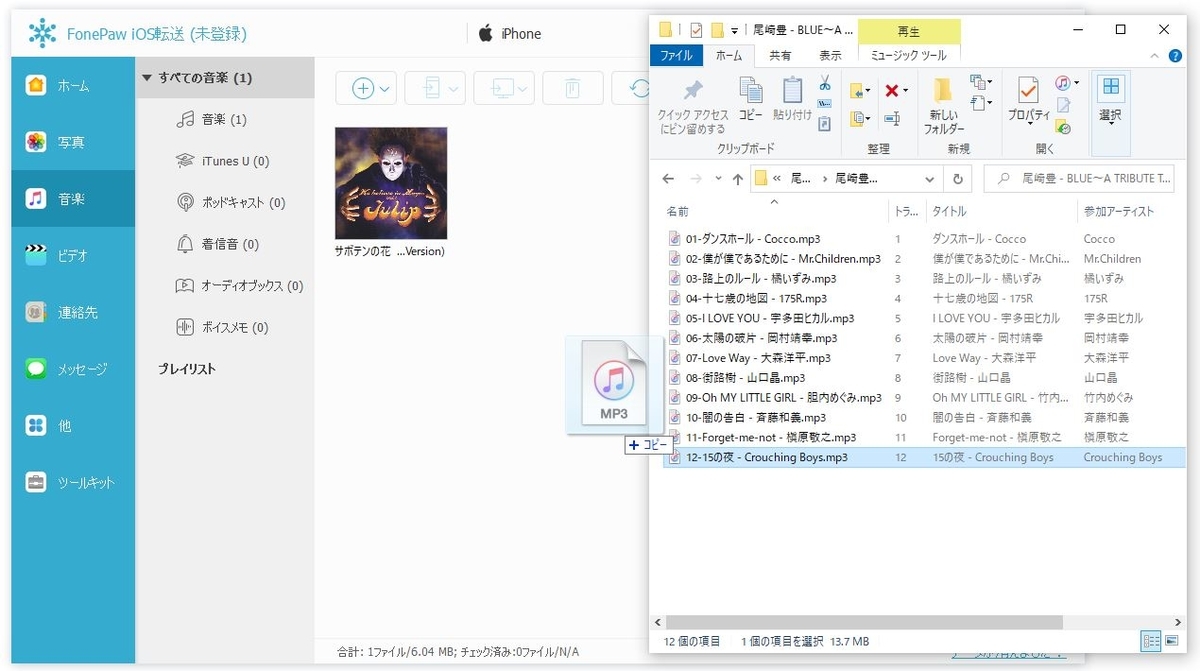Click the copy path icon in ribbon
This screenshot has width=1200, height=671.
825,104
